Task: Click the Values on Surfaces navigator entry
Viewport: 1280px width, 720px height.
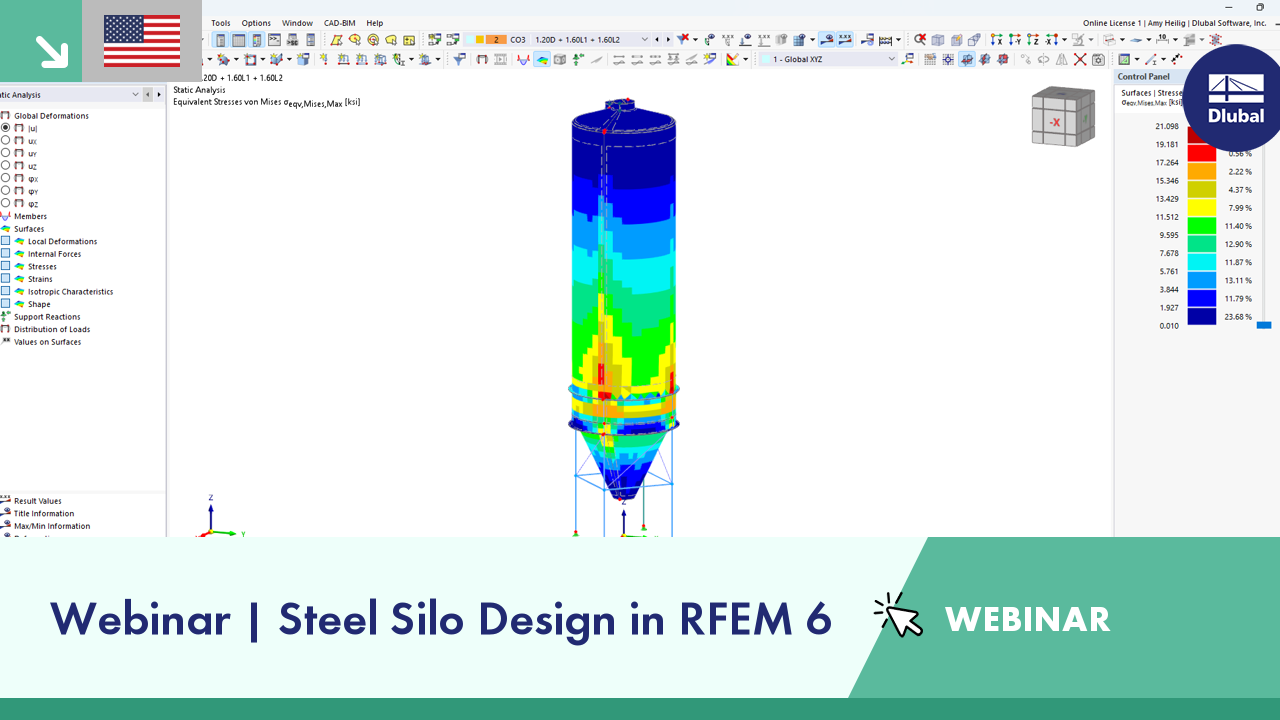Action: pyautogui.click(x=47, y=341)
